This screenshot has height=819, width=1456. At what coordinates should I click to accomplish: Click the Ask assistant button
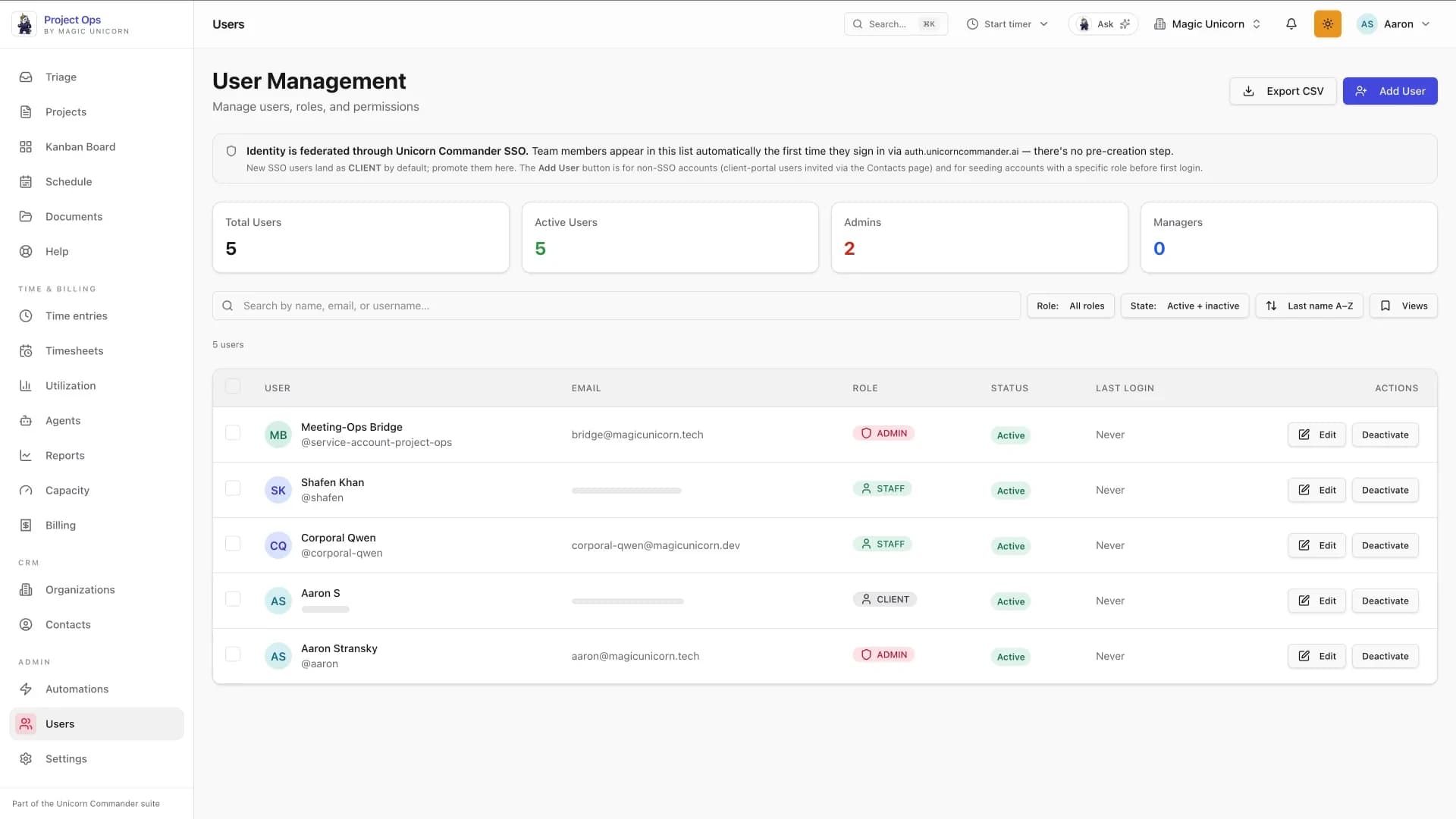tap(1103, 24)
